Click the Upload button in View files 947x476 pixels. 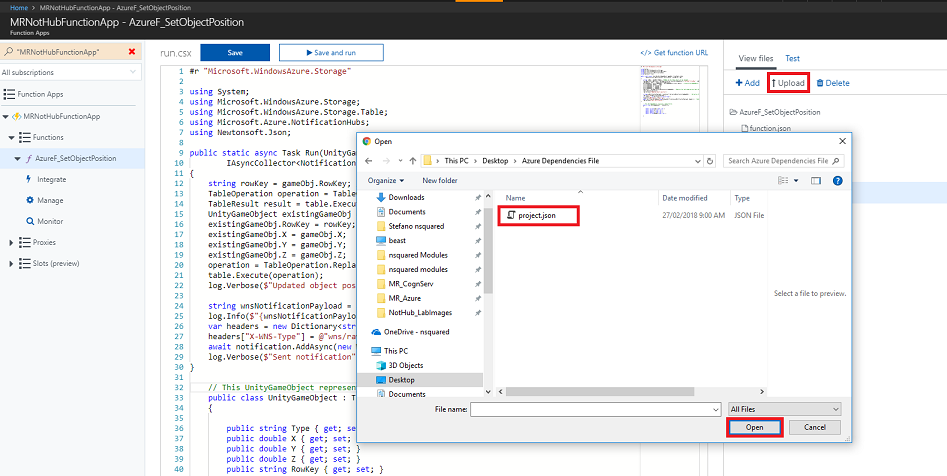[x=788, y=83]
